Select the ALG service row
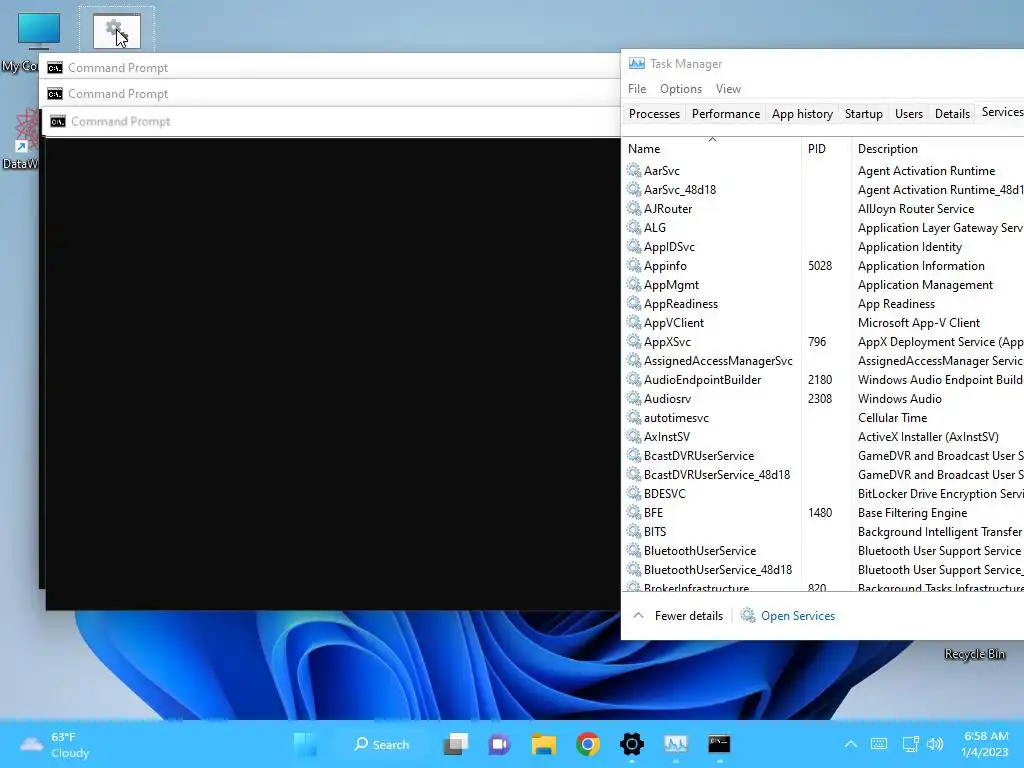The image size is (1024, 768). [x=824, y=227]
